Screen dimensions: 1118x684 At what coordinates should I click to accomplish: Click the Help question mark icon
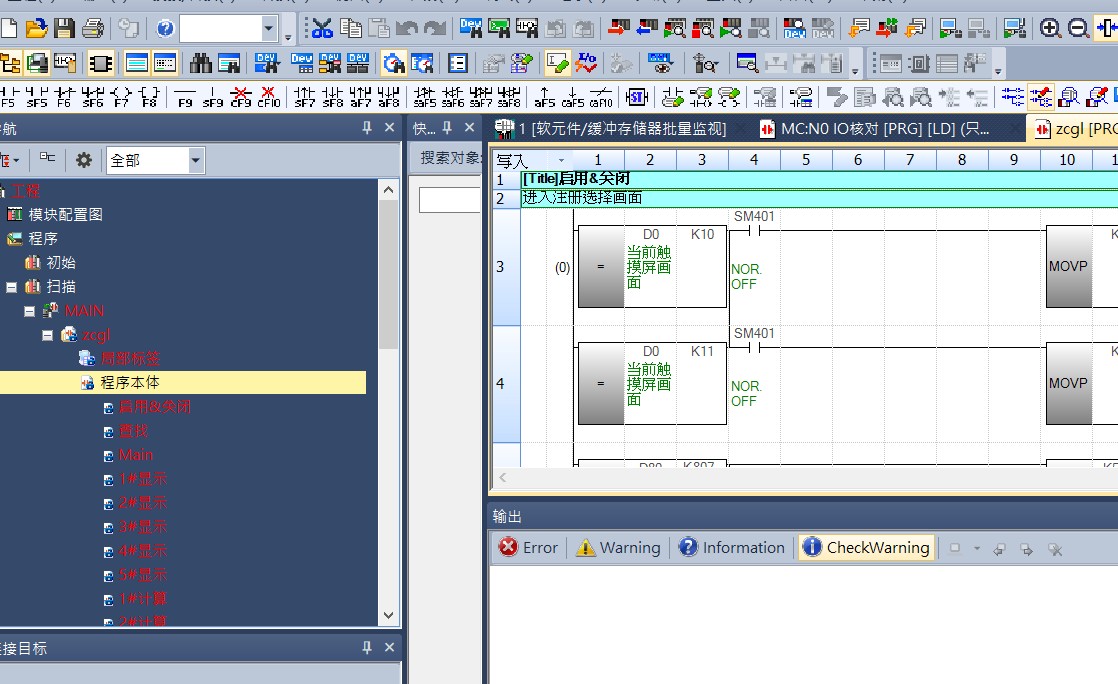coord(165,28)
